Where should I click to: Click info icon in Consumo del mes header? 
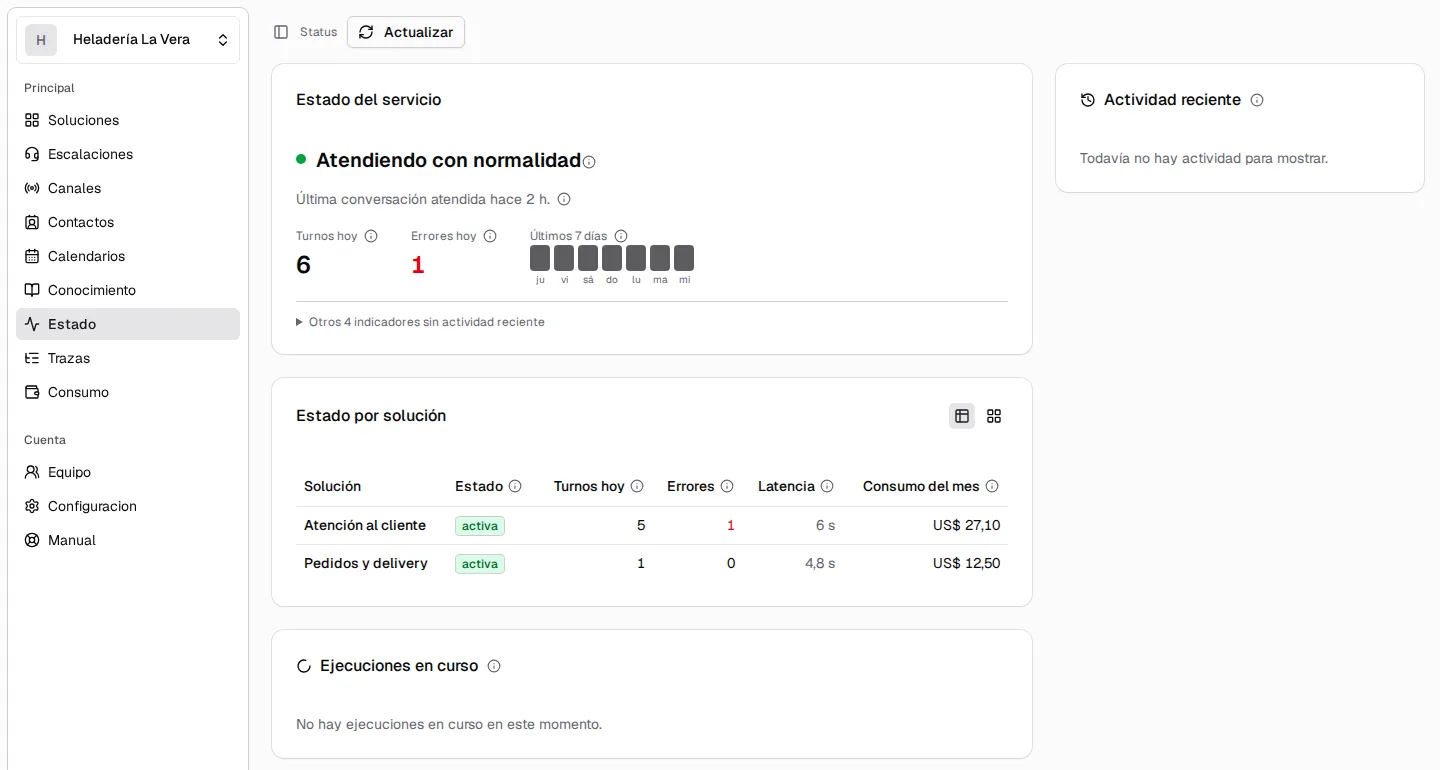pyautogui.click(x=992, y=486)
